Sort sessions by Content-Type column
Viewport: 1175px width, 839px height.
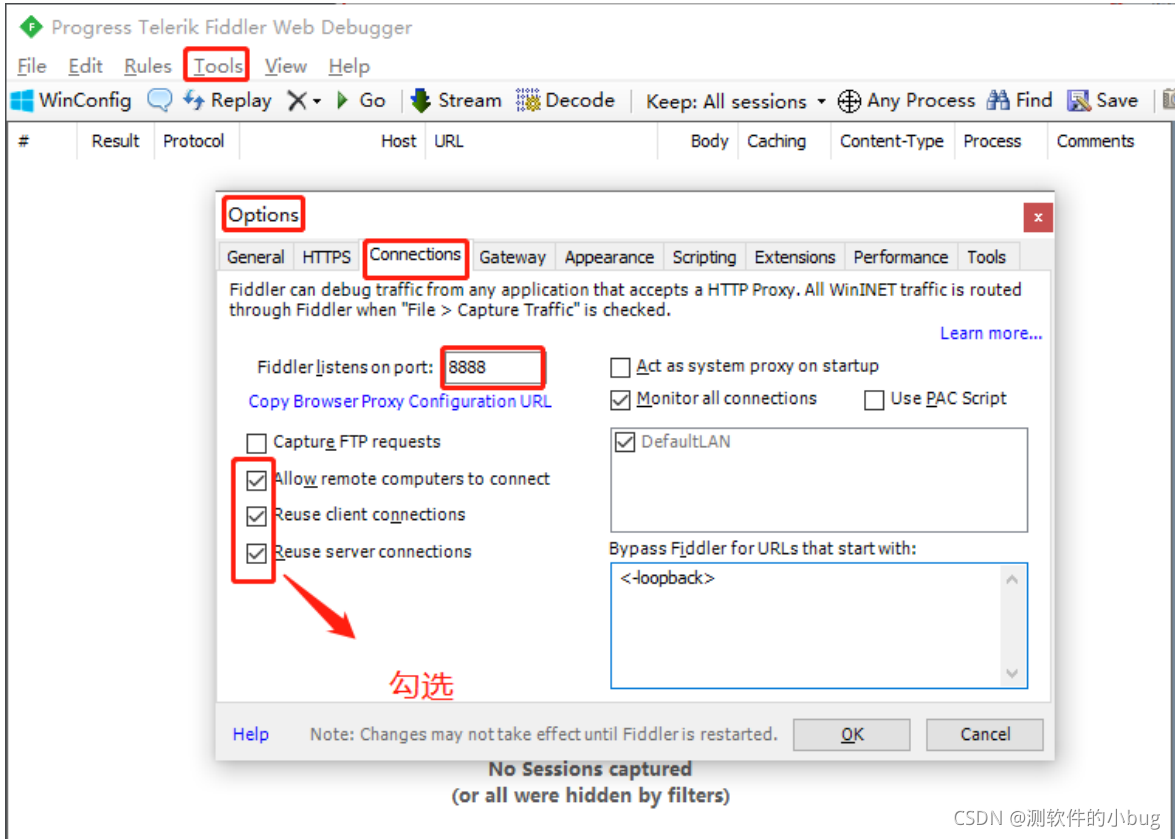(892, 141)
